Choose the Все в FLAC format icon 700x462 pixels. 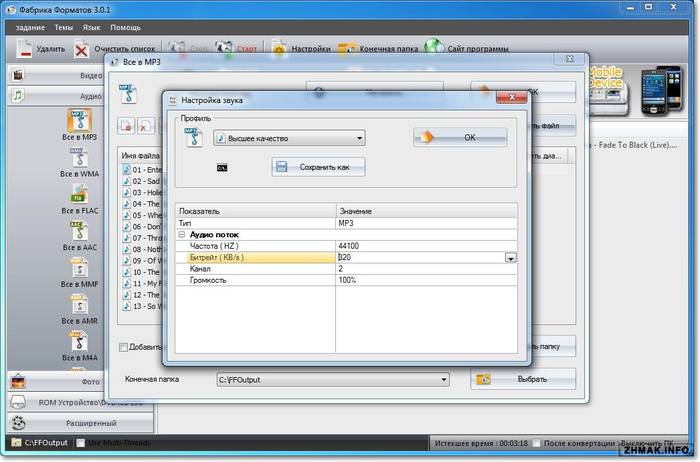[x=78, y=198]
